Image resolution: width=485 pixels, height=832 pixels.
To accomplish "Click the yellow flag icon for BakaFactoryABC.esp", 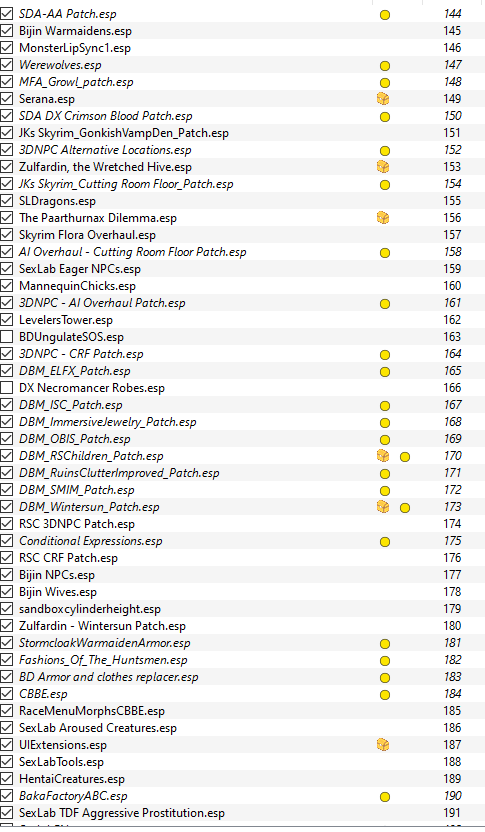I will click(x=385, y=796).
